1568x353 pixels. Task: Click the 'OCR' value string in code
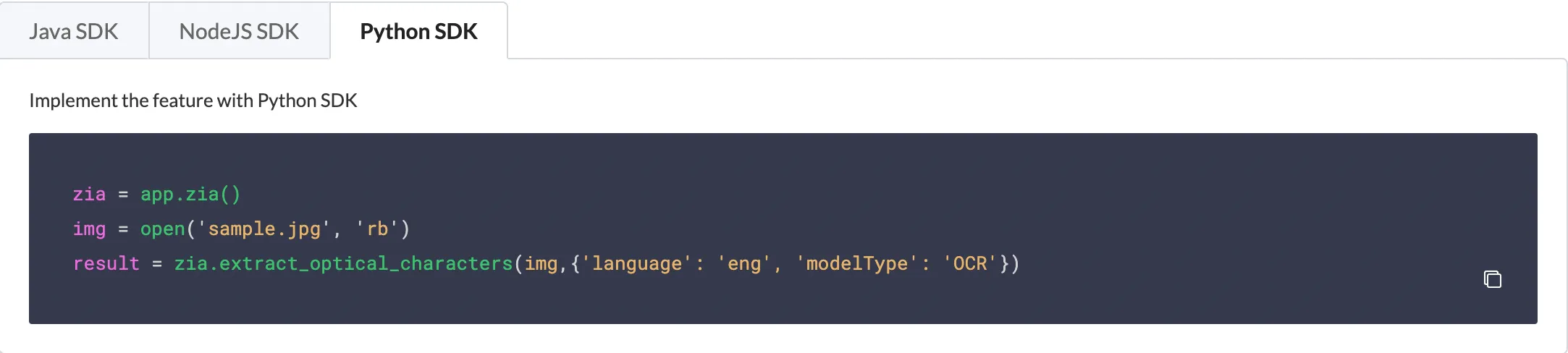coord(970,263)
